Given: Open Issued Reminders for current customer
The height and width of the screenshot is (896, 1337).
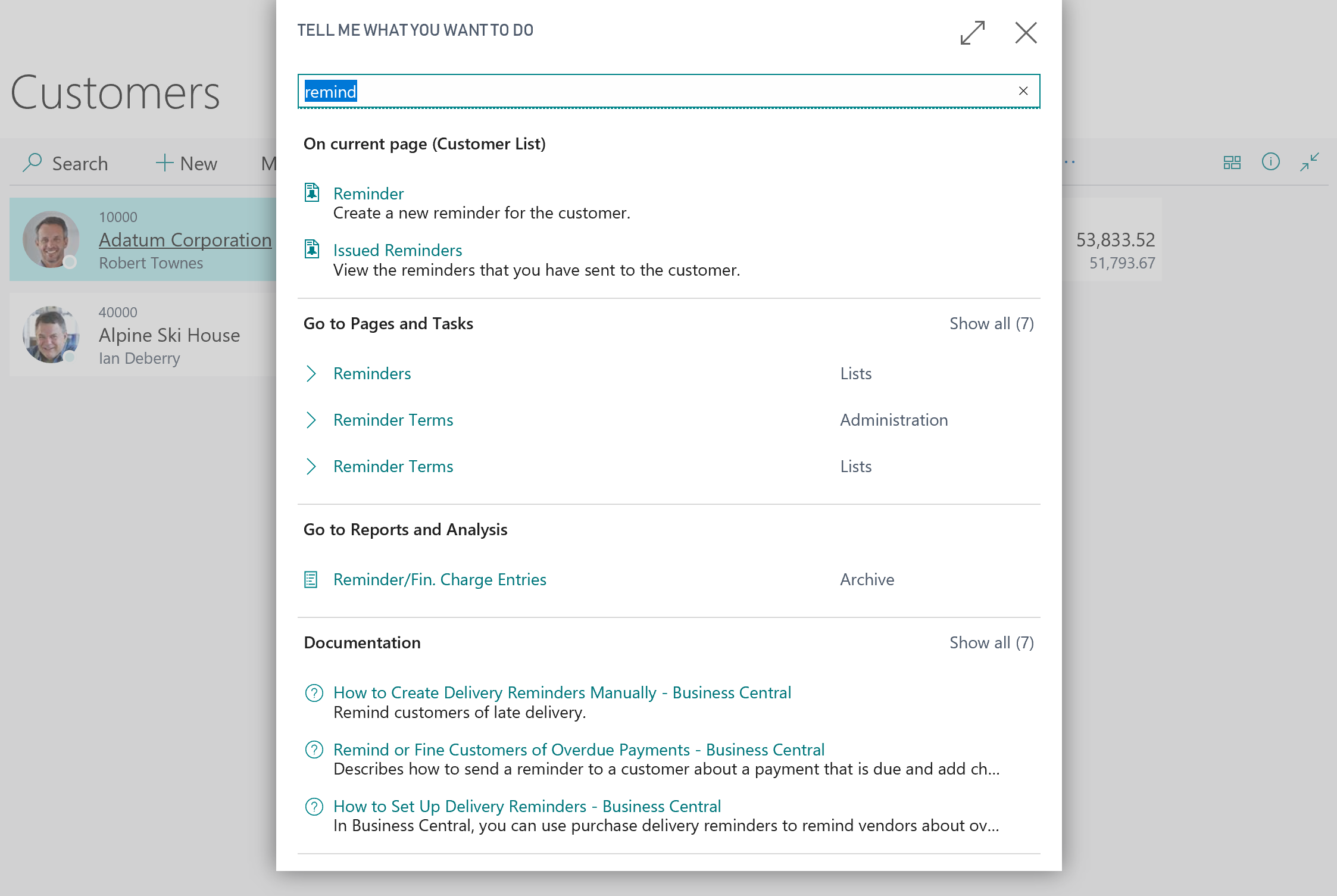Looking at the screenshot, I should pyautogui.click(x=397, y=249).
